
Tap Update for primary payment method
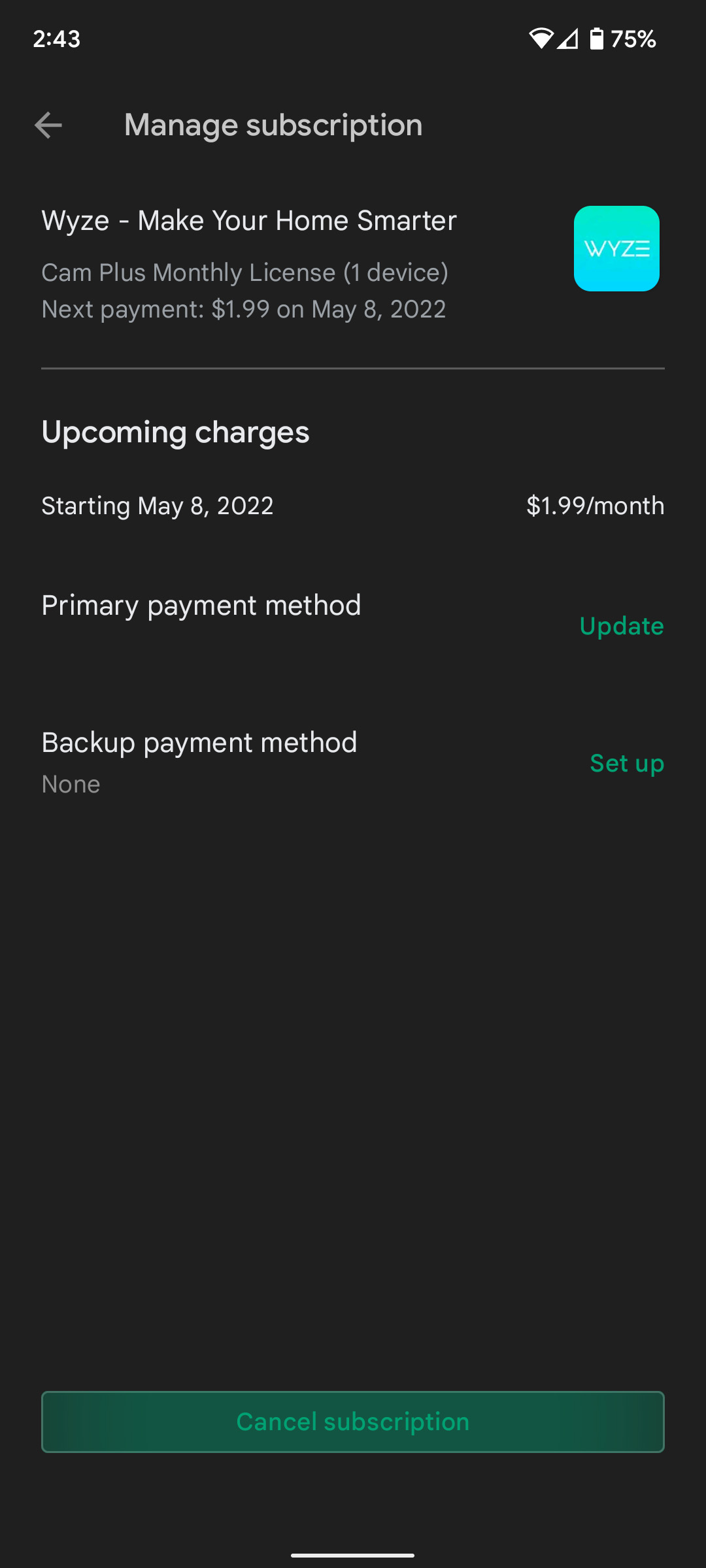(x=621, y=626)
